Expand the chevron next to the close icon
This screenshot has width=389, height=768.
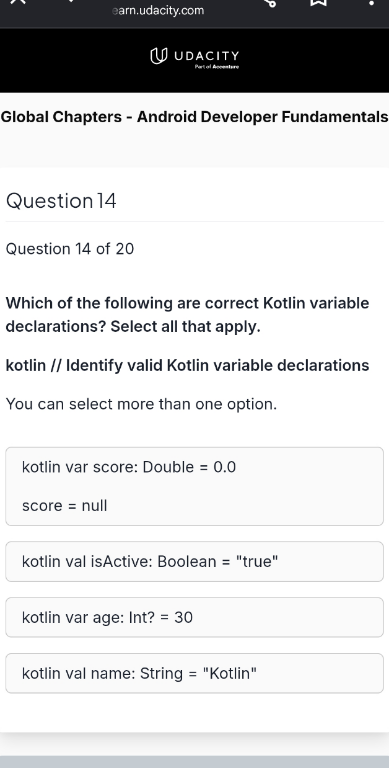coord(71,1)
